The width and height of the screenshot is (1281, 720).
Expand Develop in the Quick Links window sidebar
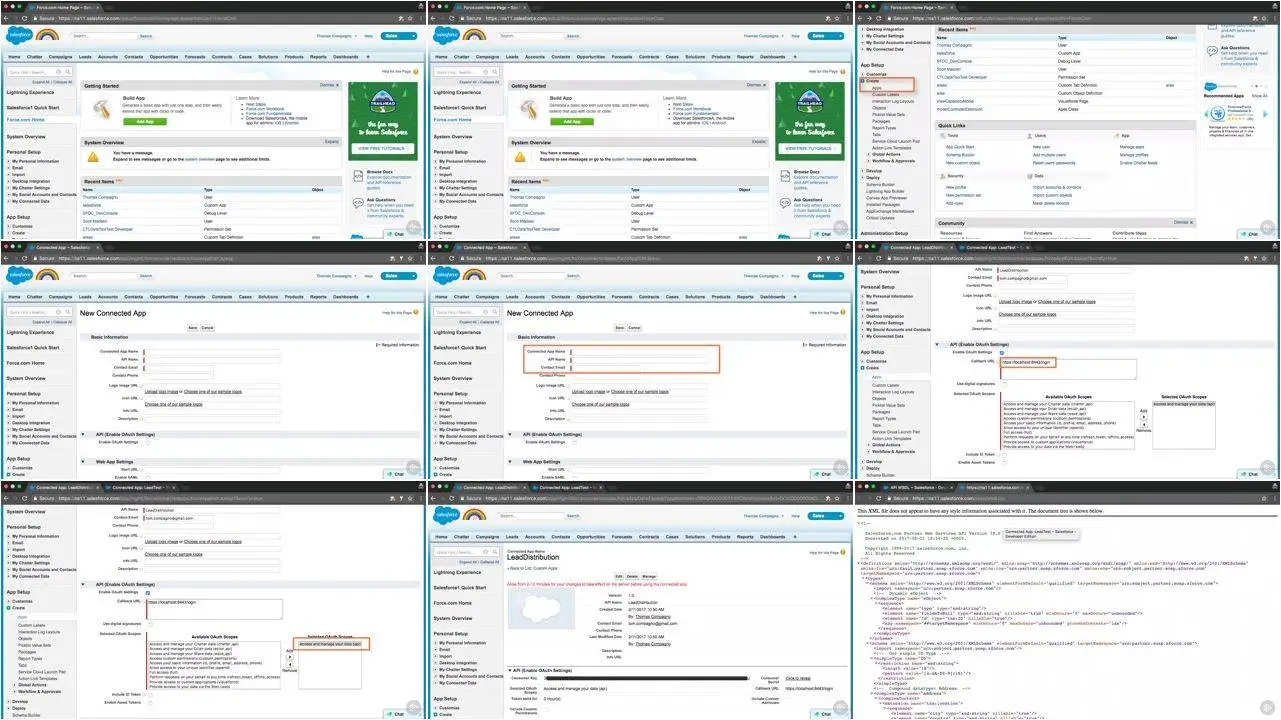pos(864,171)
